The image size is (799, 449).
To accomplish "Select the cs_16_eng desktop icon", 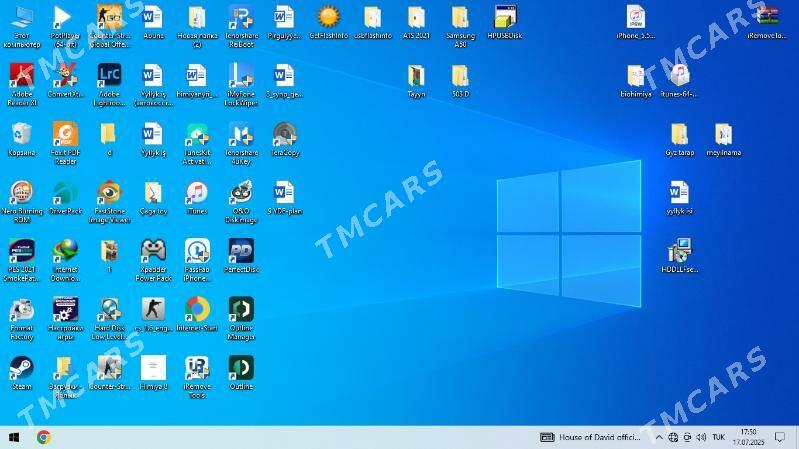I will point(153,315).
